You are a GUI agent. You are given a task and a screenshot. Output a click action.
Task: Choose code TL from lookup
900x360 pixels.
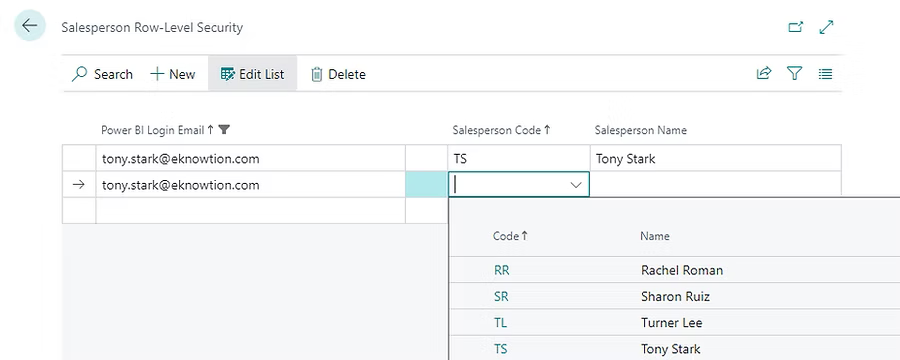[x=501, y=323]
